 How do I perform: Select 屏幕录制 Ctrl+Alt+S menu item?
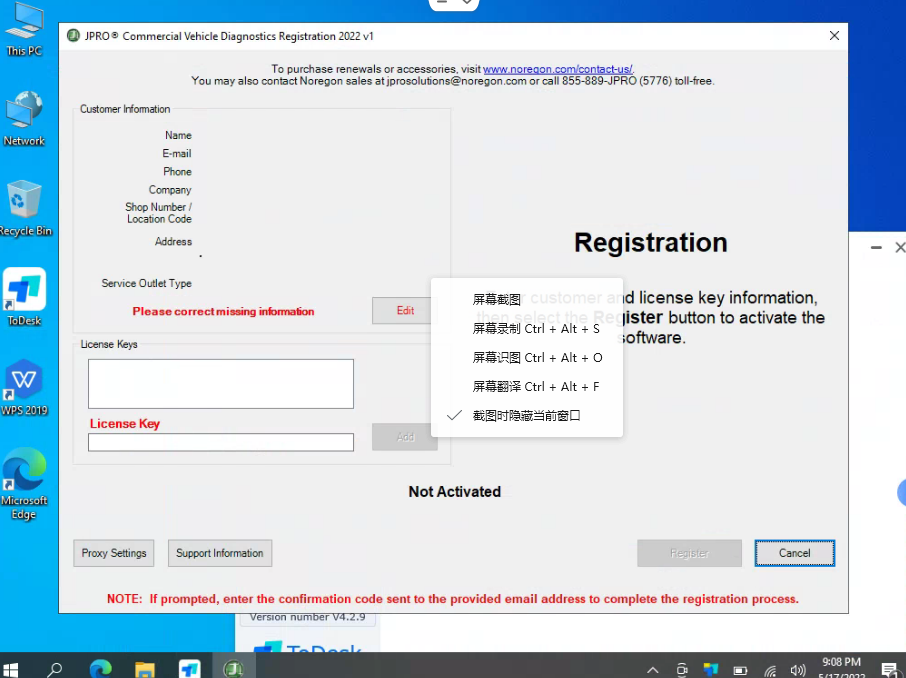point(527,329)
